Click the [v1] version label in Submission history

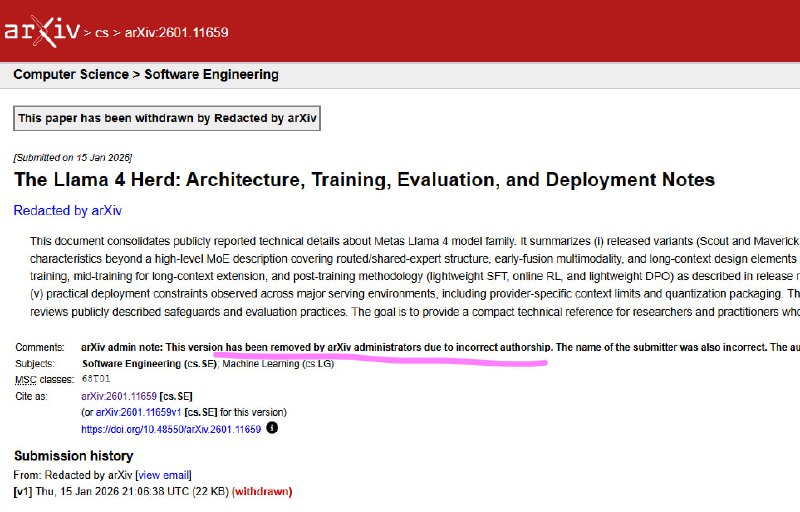[x=23, y=492]
